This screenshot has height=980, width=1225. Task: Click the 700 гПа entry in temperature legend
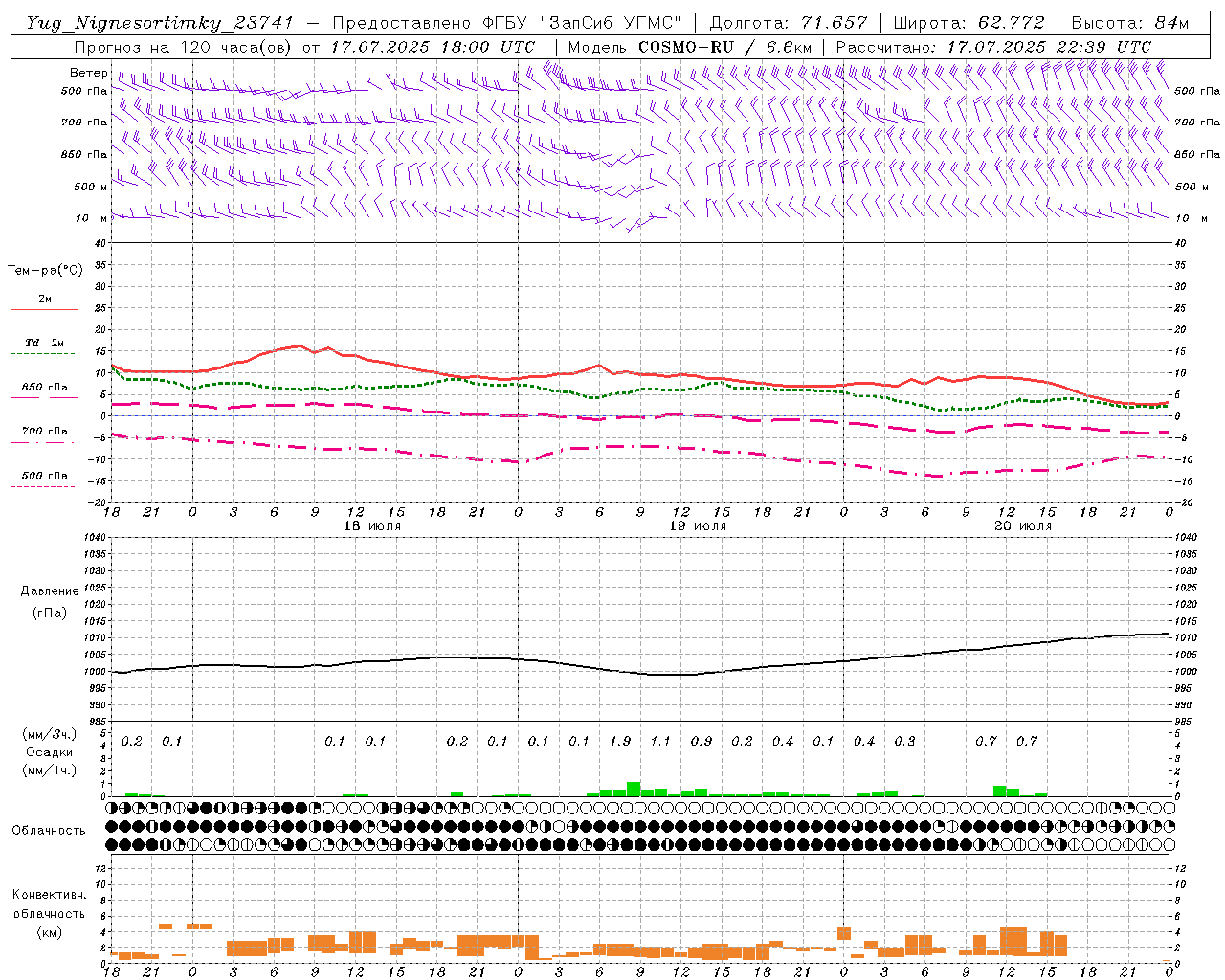point(45,432)
